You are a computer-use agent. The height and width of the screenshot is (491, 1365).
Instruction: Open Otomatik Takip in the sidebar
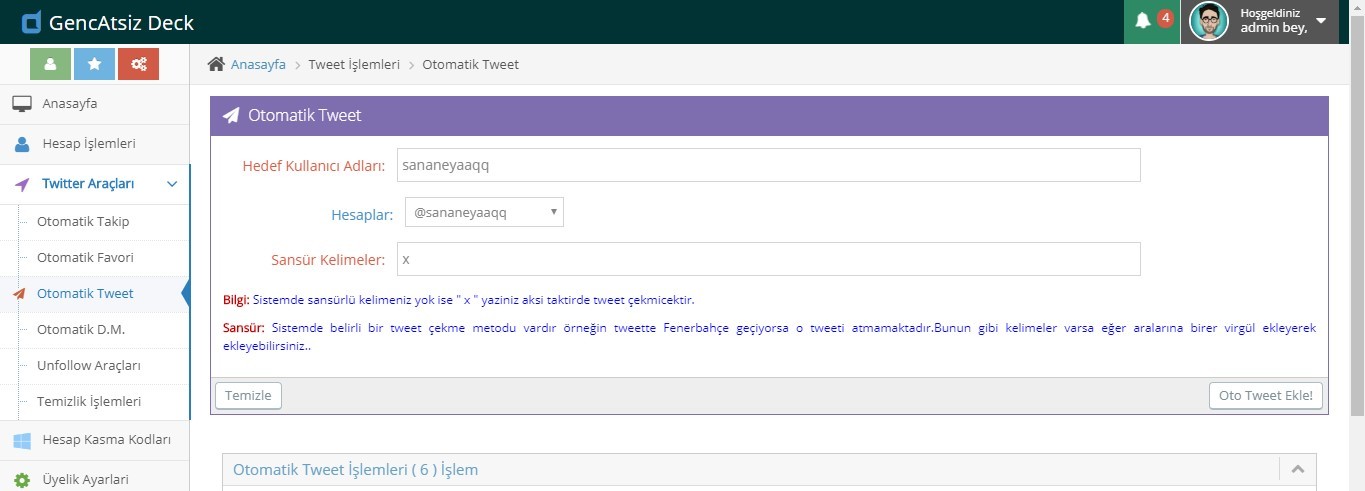click(x=83, y=222)
